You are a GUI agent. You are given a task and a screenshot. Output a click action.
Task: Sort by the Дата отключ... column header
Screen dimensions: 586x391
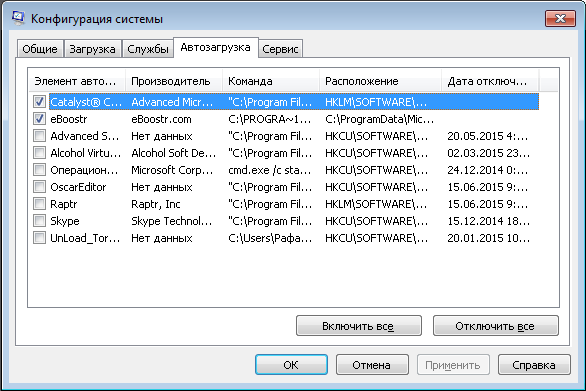coord(490,81)
